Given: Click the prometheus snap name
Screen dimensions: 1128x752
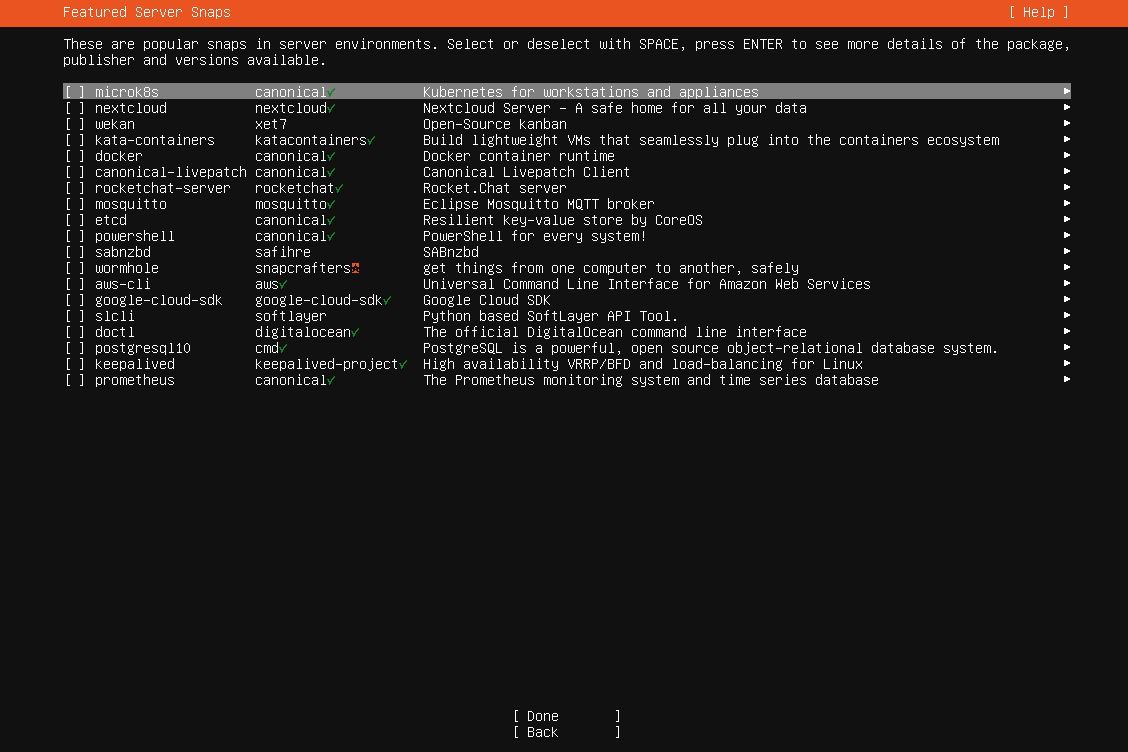Looking at the screenshot, I should [x=135, y=380].
